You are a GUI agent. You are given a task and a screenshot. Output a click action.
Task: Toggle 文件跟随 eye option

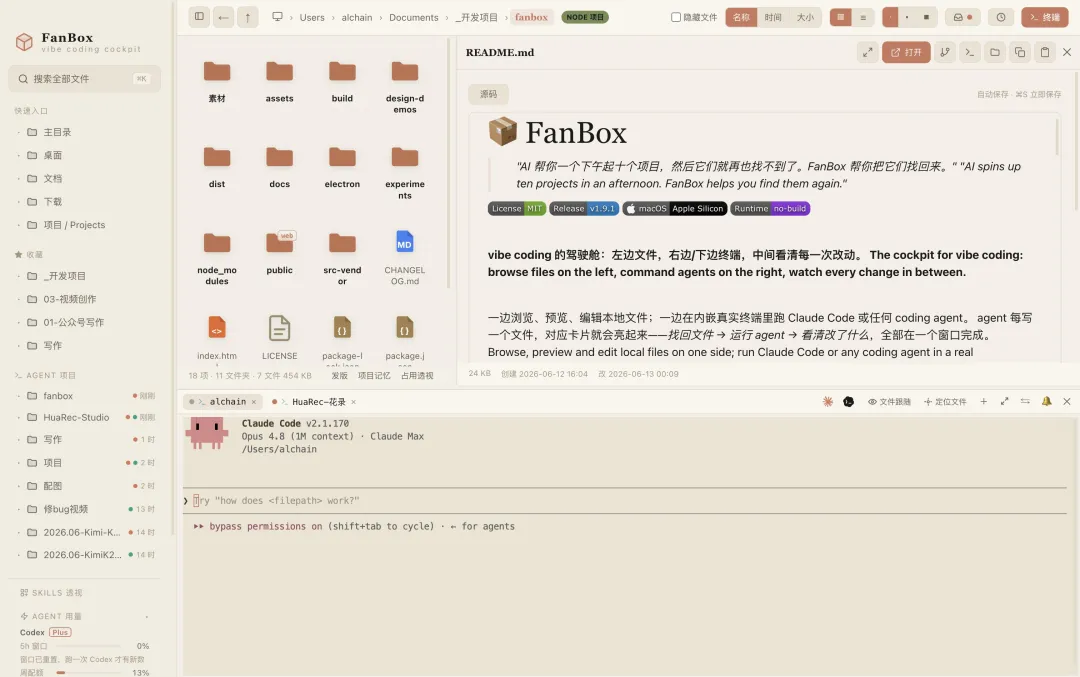(x=889, y=402)
